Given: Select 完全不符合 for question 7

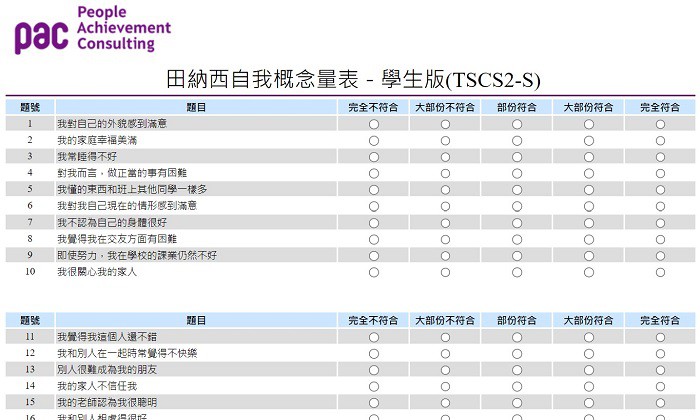Looking at the screenshot, I should point(374,223).
